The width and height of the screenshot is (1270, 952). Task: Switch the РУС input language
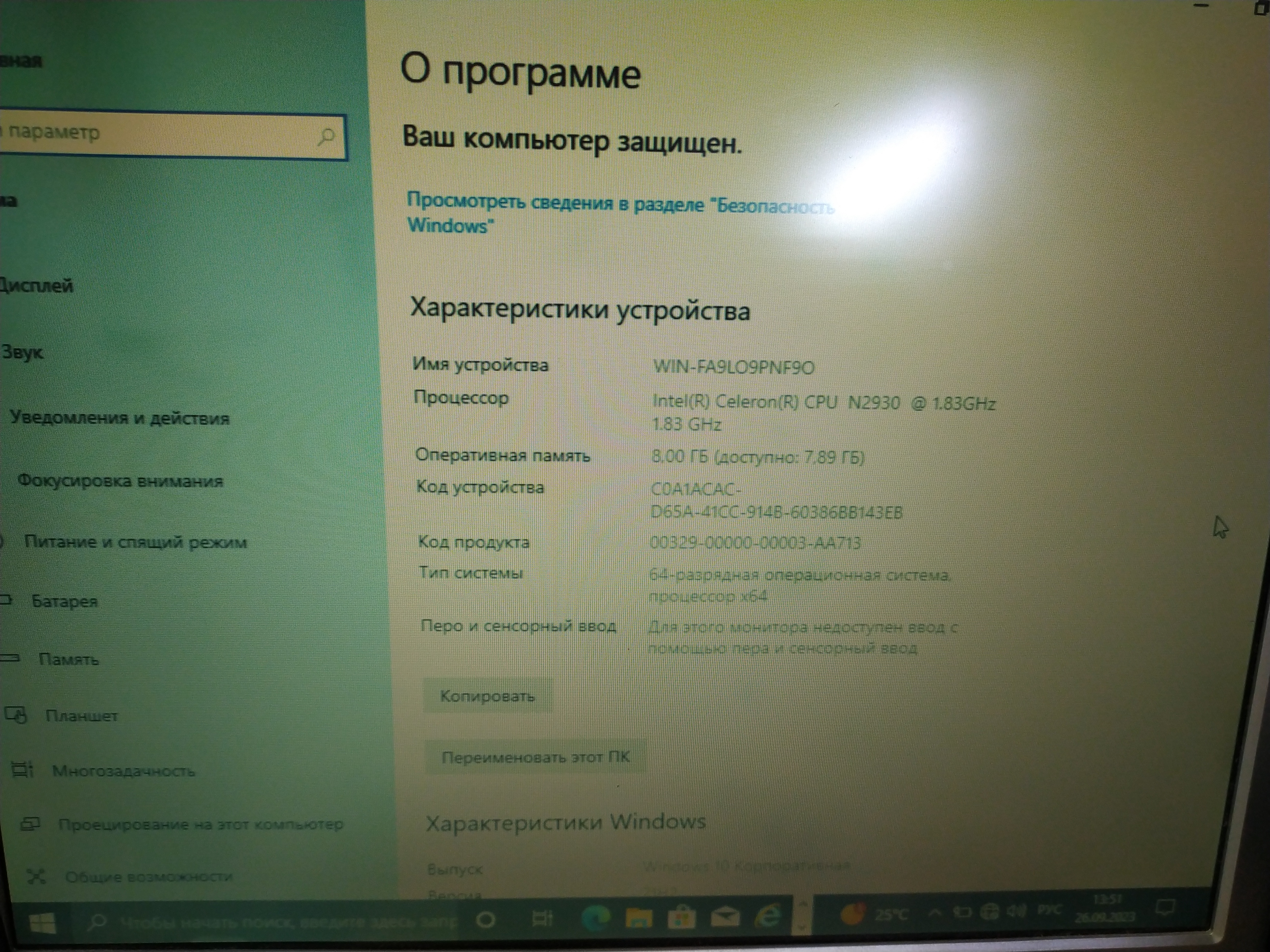[1049, 910]
